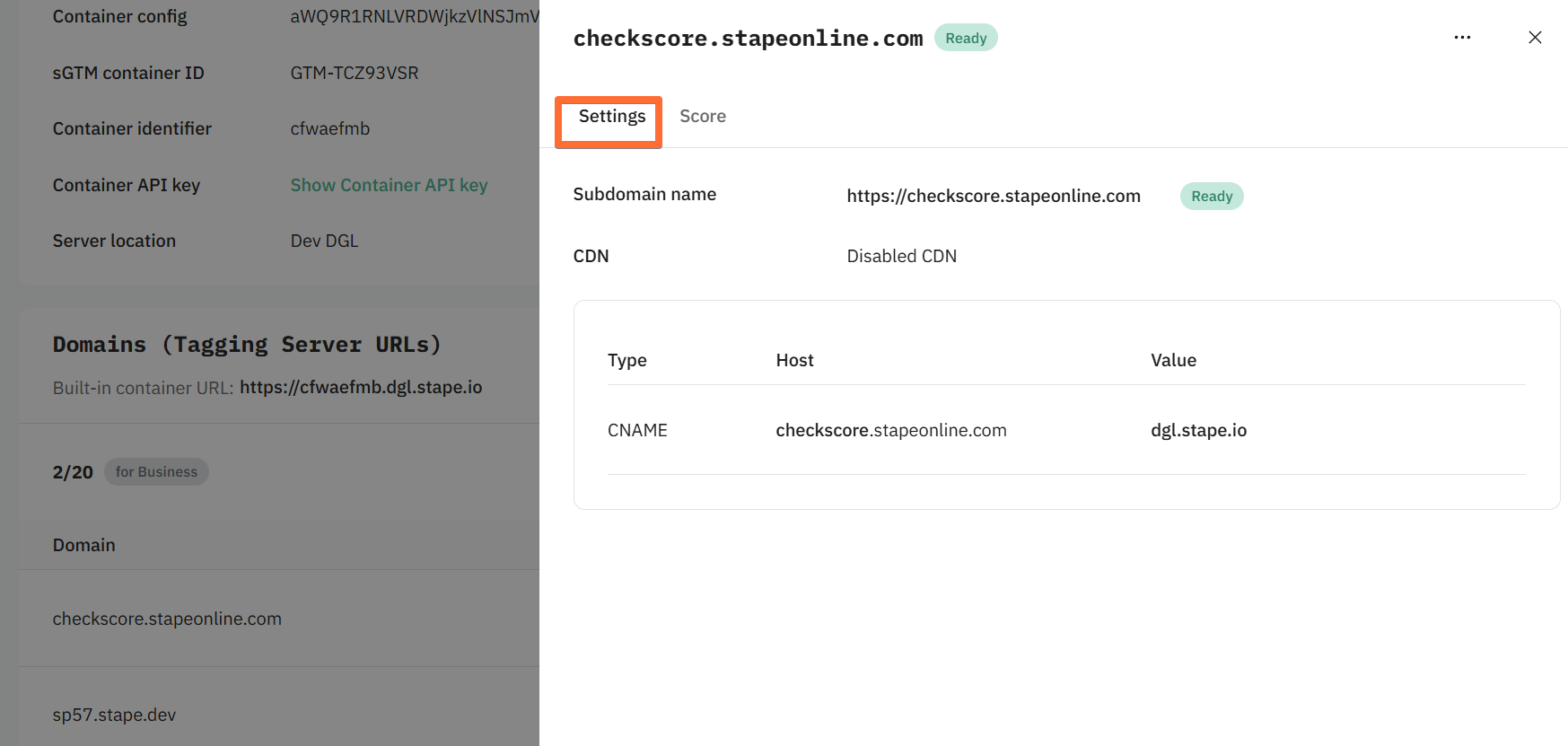Click the for Business badge
The image size is (1568, 746).
point(156,472)
